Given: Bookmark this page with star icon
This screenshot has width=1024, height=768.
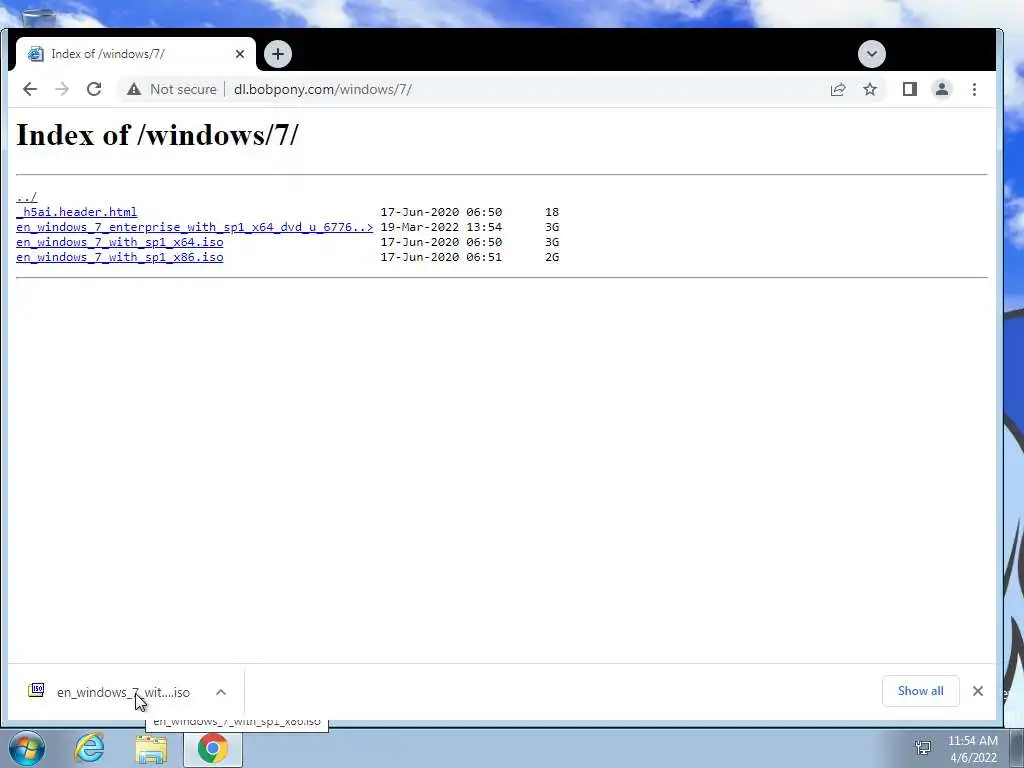Looking at the screenshot, I should [870, 89].
